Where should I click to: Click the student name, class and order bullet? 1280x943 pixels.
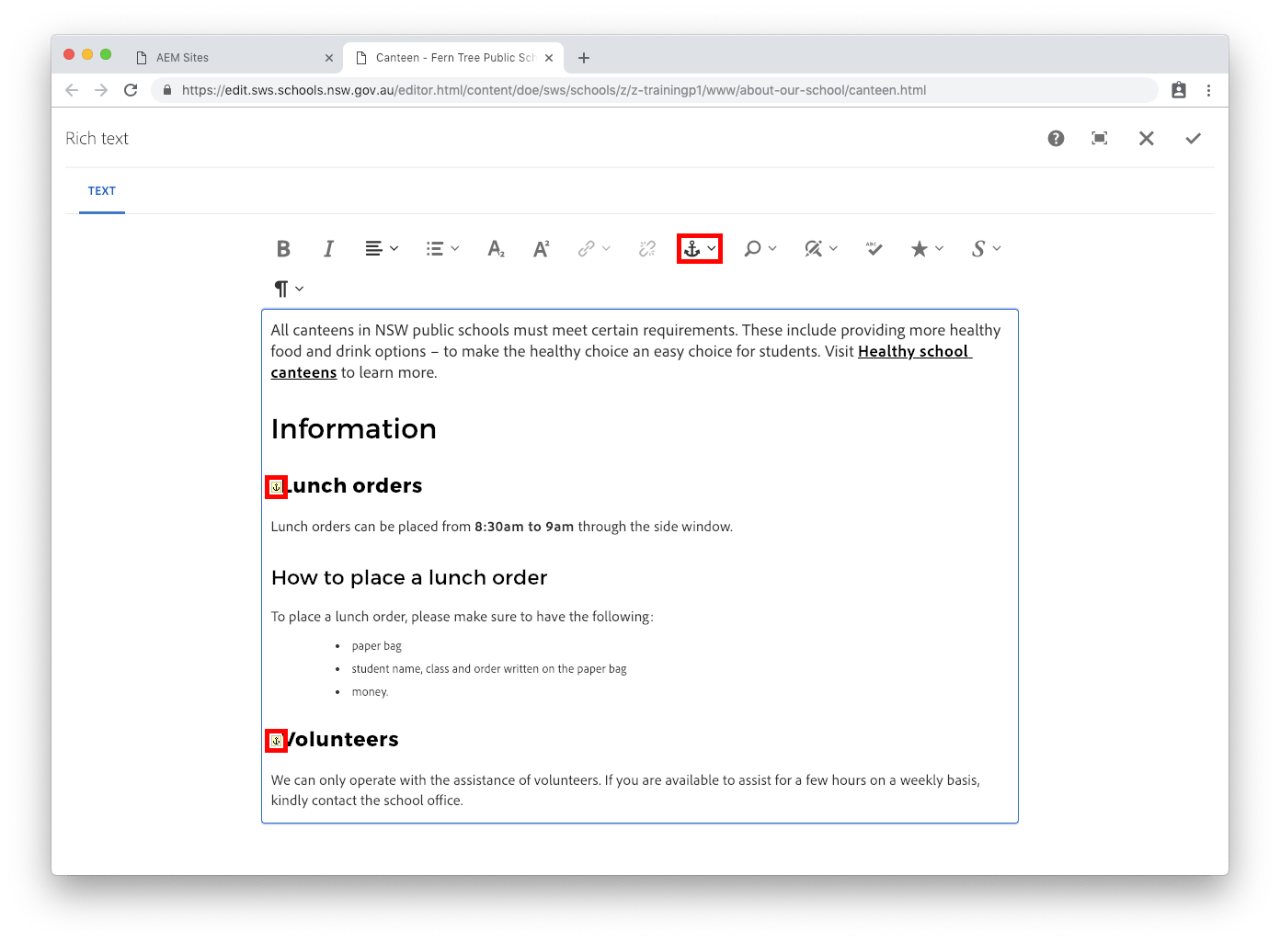(x=489, y=669)
